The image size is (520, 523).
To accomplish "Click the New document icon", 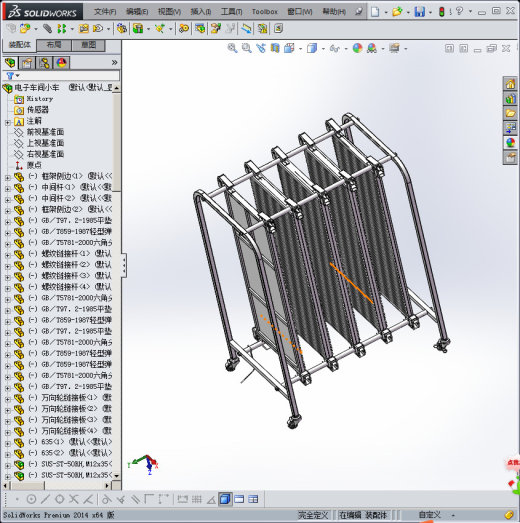I will [375, 12].
